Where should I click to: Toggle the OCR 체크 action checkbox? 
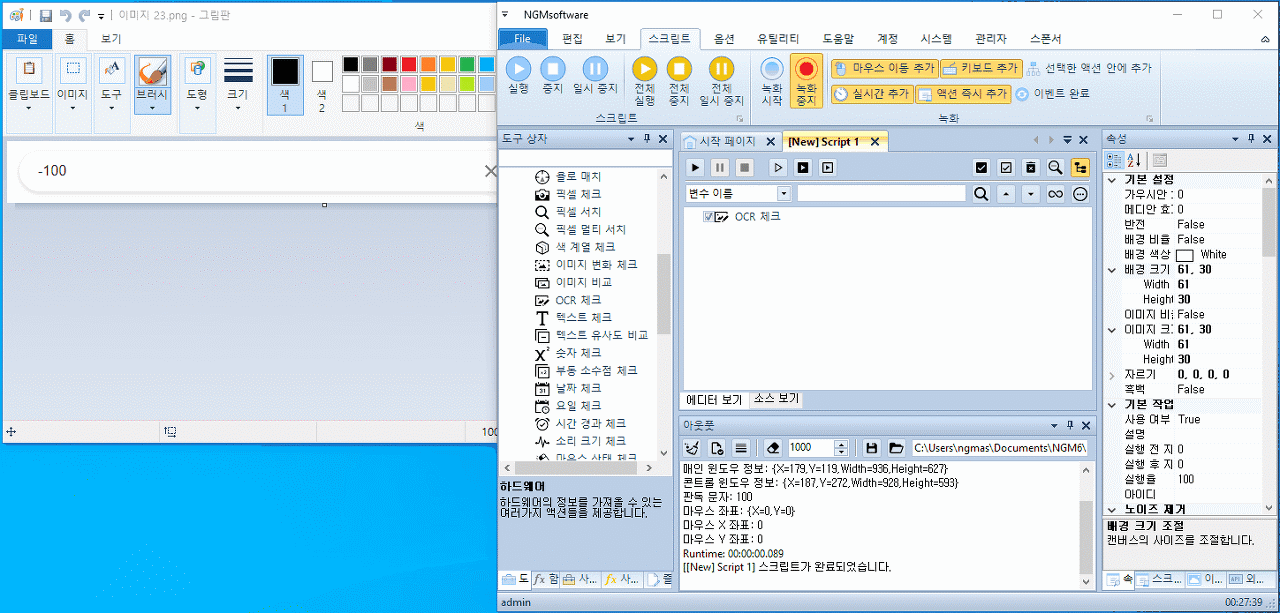tap(708, 217)
